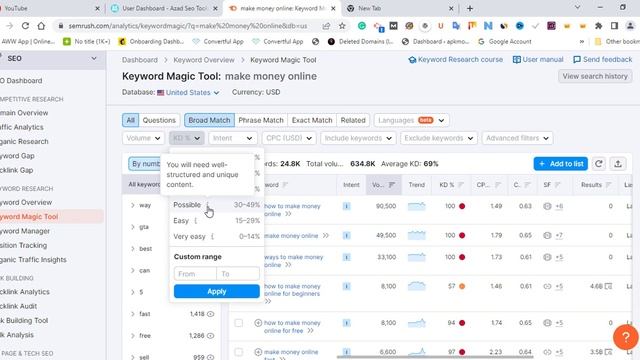Select Broad Match tab
This screenshot has height=360, width=640.
(209, 120)
